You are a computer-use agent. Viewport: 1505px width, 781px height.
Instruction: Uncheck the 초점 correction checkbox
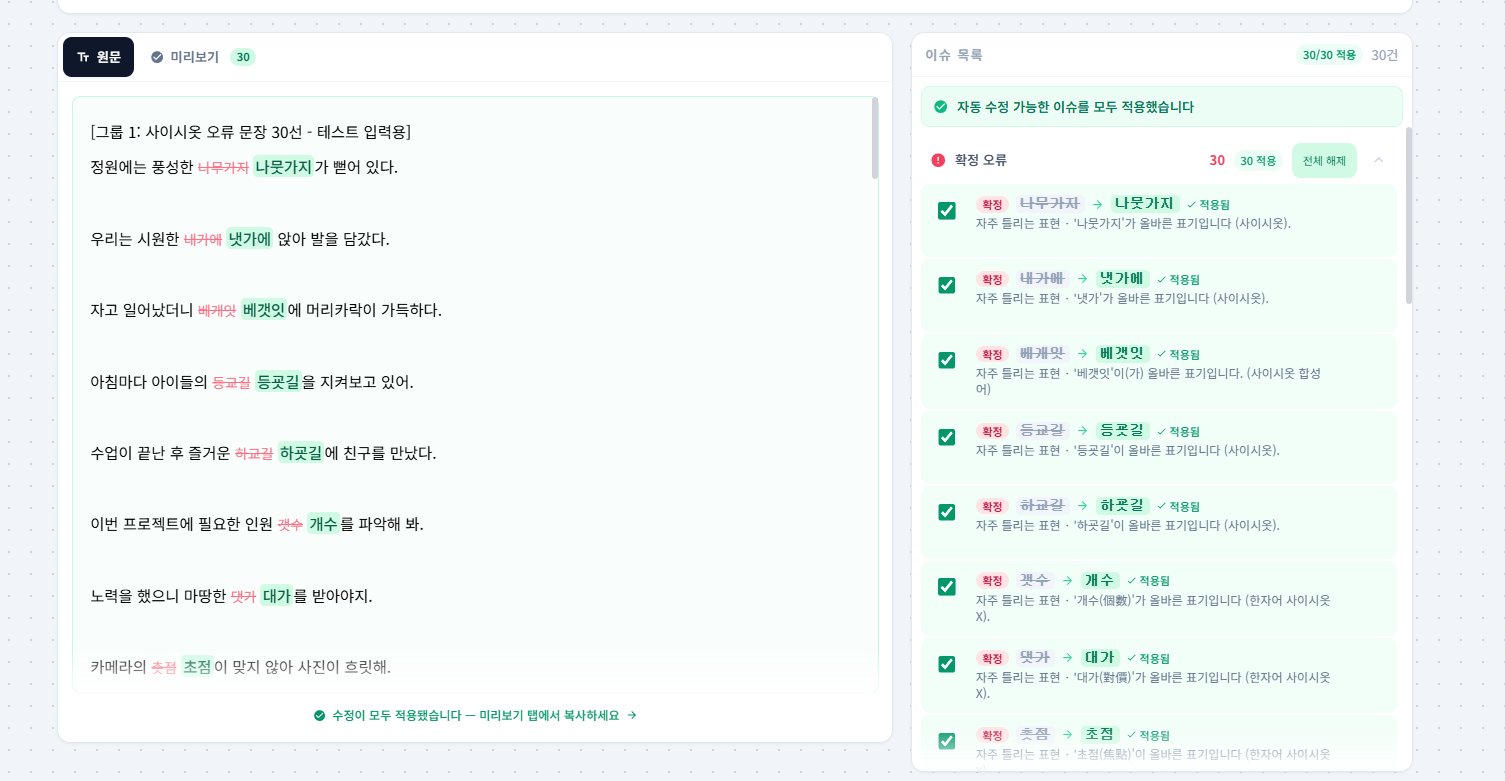[x=946, y=741]
